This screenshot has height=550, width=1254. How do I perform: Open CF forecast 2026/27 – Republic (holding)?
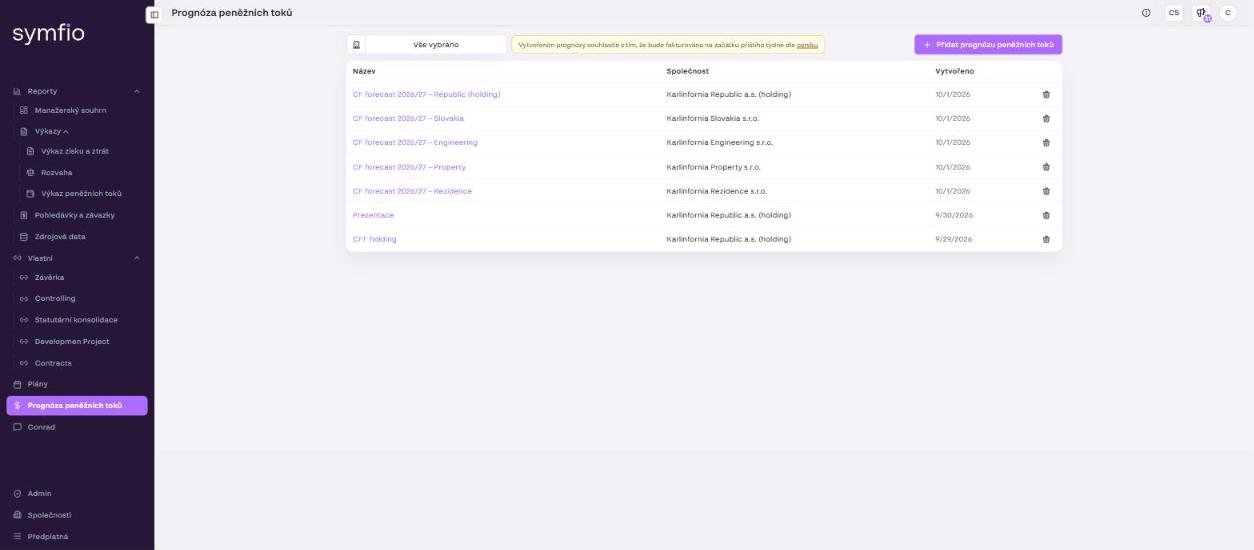[x=426, y=94]
